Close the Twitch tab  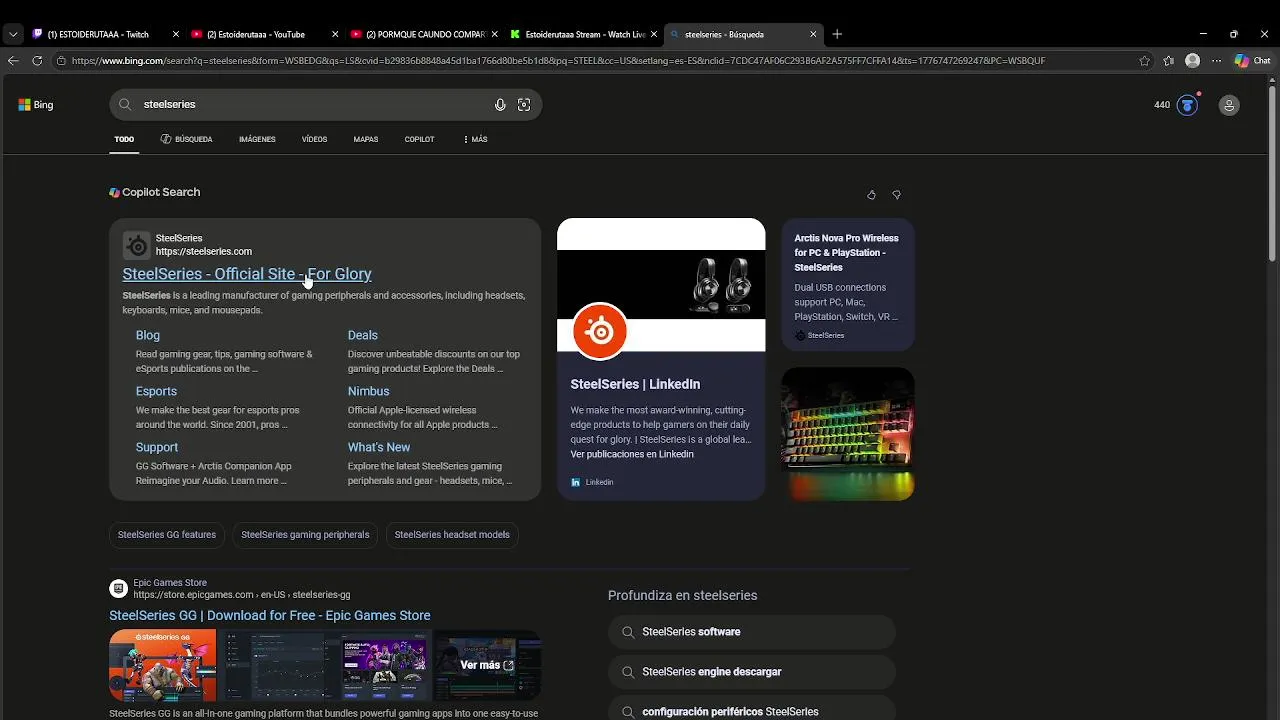[x=176, y=34]
